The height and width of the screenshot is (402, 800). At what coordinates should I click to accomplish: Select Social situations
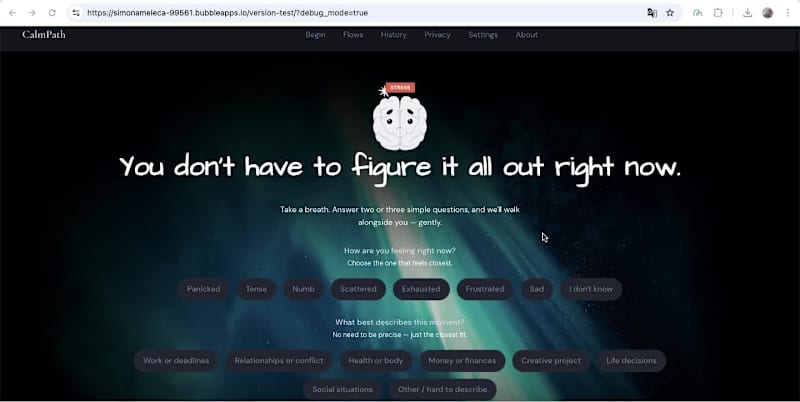pos(342,389)
